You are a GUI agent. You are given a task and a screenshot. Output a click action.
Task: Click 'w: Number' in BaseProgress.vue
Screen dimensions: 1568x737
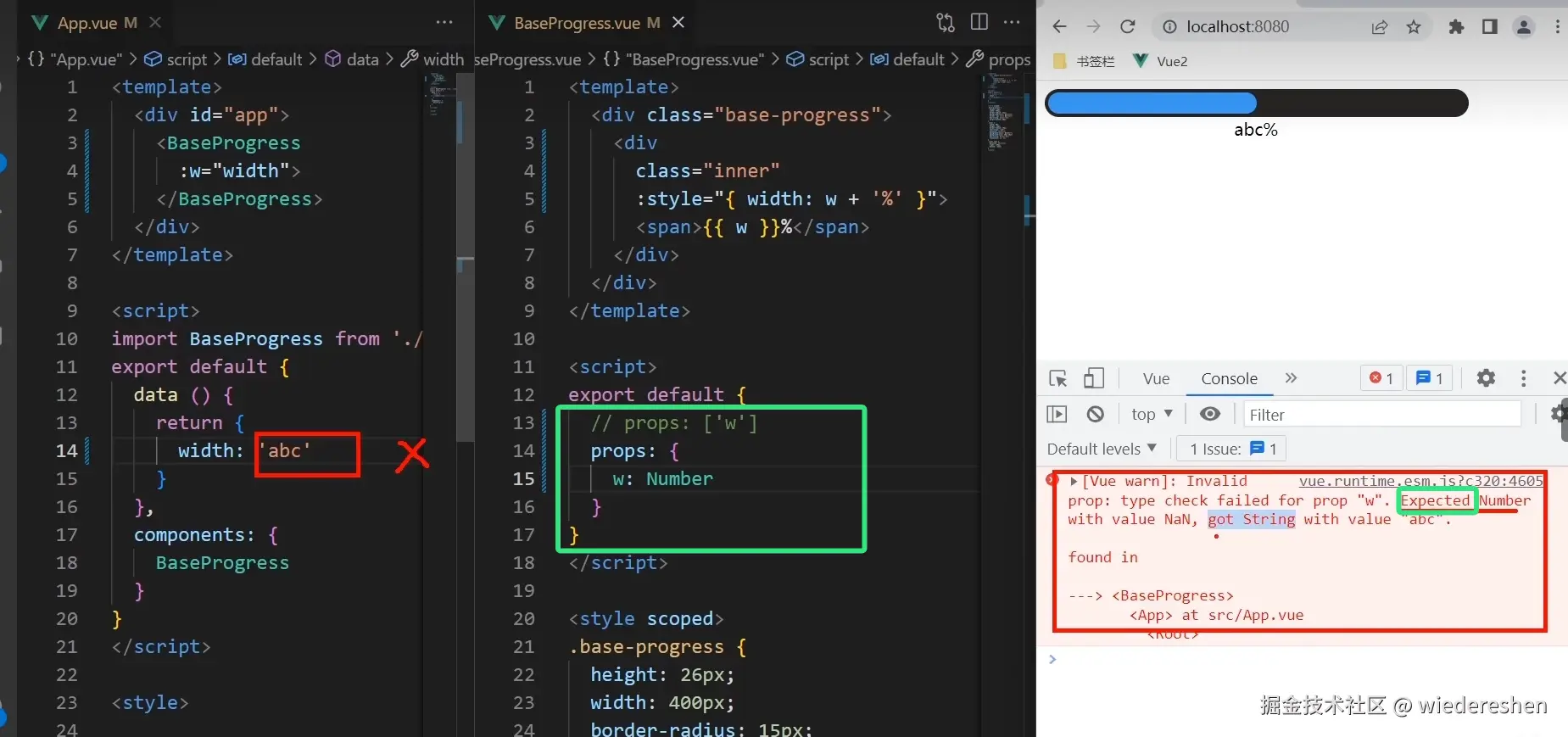[663, 478]
